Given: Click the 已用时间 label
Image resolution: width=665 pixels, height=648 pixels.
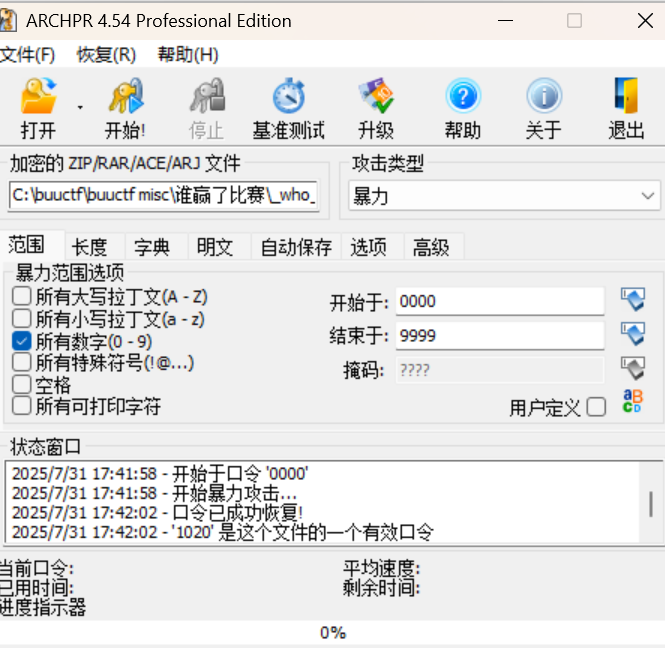Looking at the screenshot, I should tap(36, 587).
